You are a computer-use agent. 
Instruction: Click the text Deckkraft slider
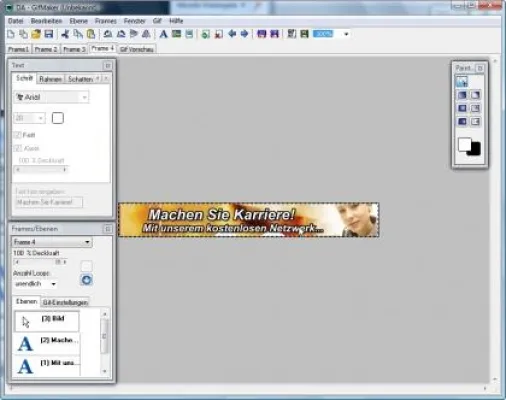[x=41, y=170]
